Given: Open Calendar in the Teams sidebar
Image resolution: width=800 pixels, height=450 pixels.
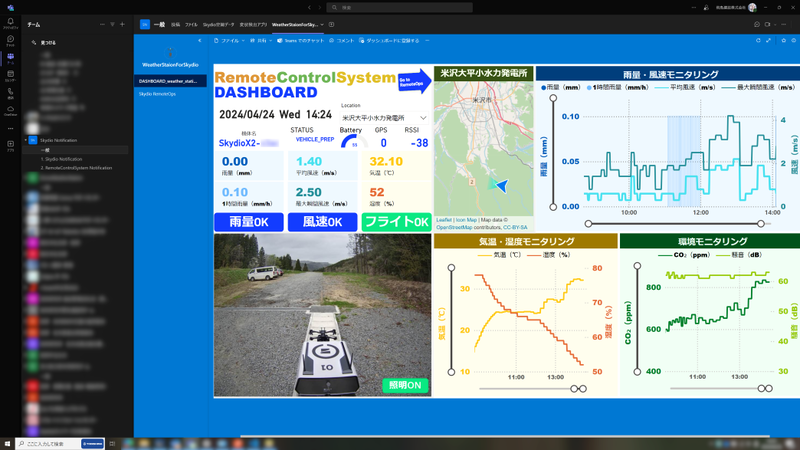Looking at the screenshot, I should pyautogui.click(x=11, y=75).
